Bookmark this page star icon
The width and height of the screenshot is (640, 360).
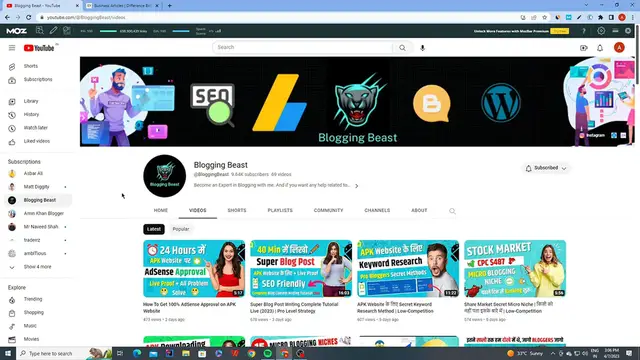[544, 18]
